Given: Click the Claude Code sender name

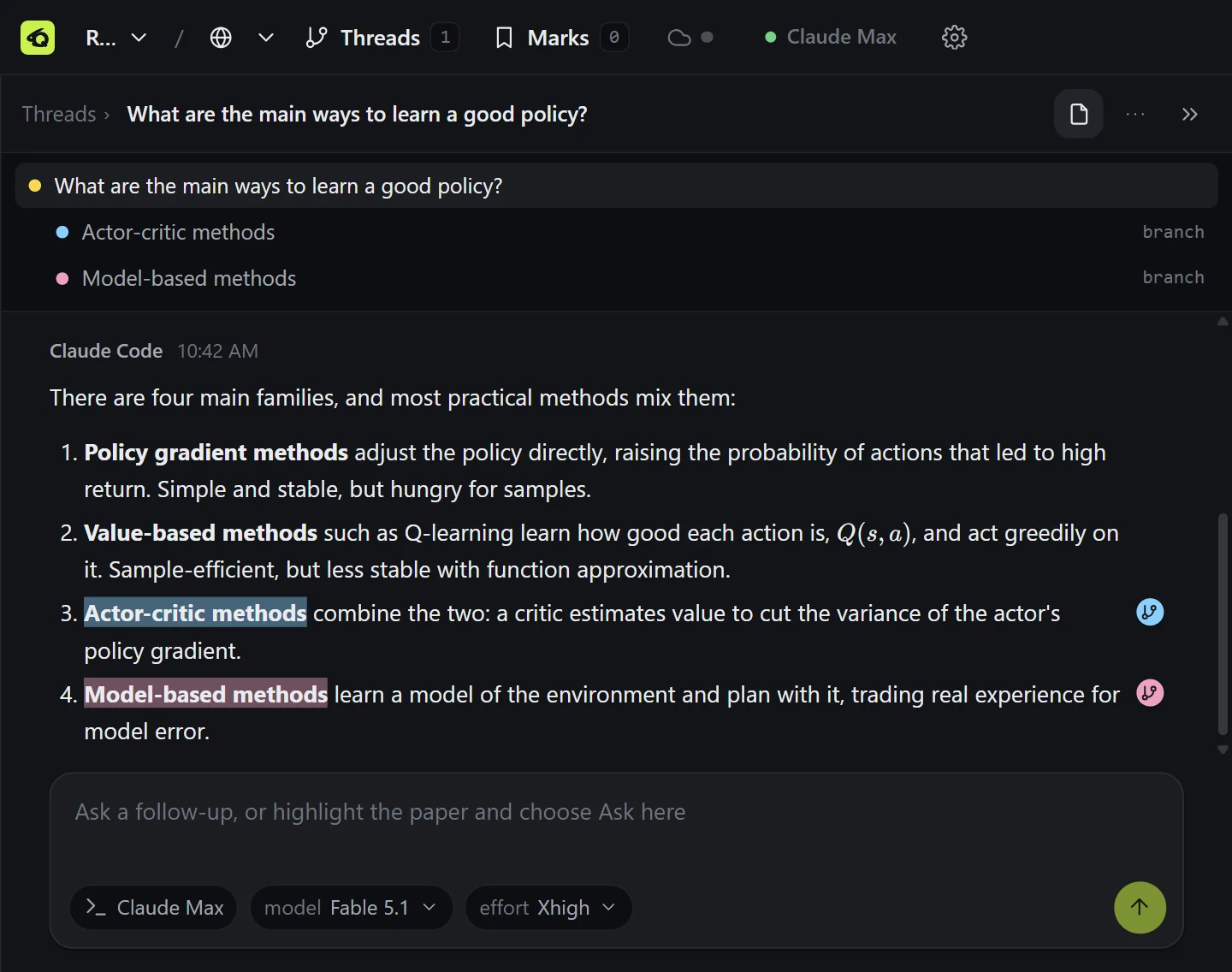Looking at the screenshot, I should click(x=106, y=351).
